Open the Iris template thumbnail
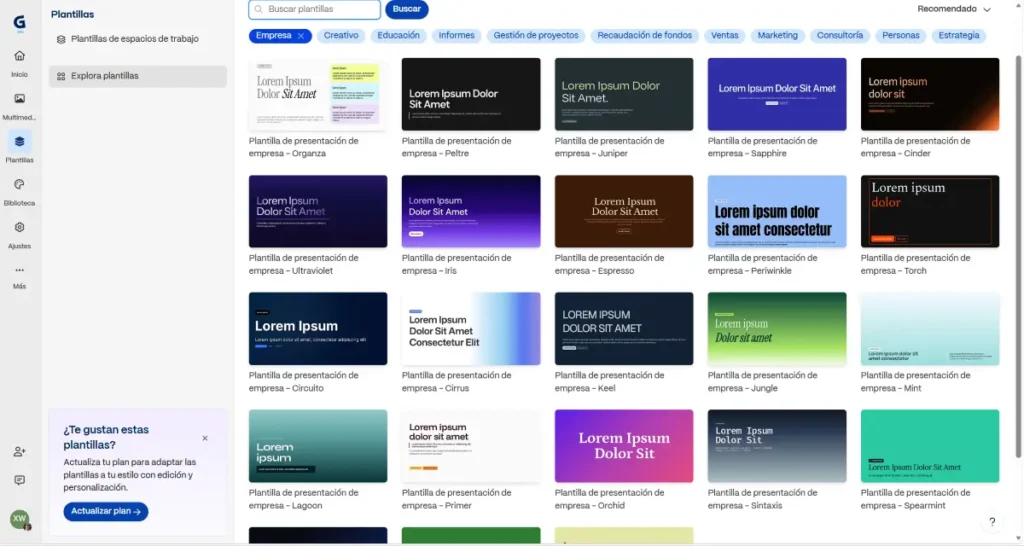 tap(471, 211)
